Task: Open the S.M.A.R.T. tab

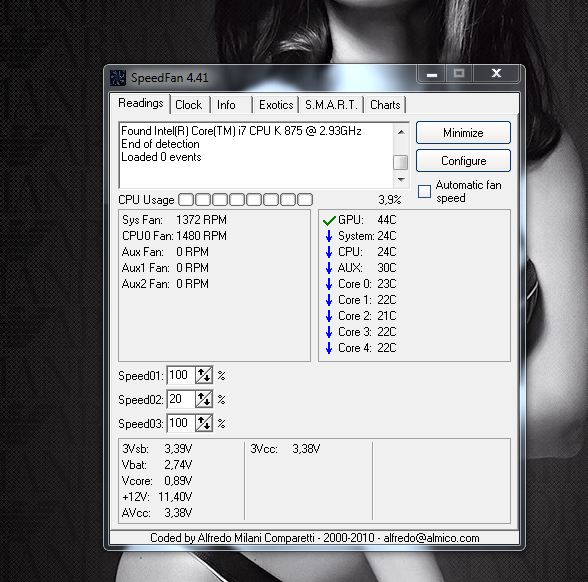Action: (332, 105)
